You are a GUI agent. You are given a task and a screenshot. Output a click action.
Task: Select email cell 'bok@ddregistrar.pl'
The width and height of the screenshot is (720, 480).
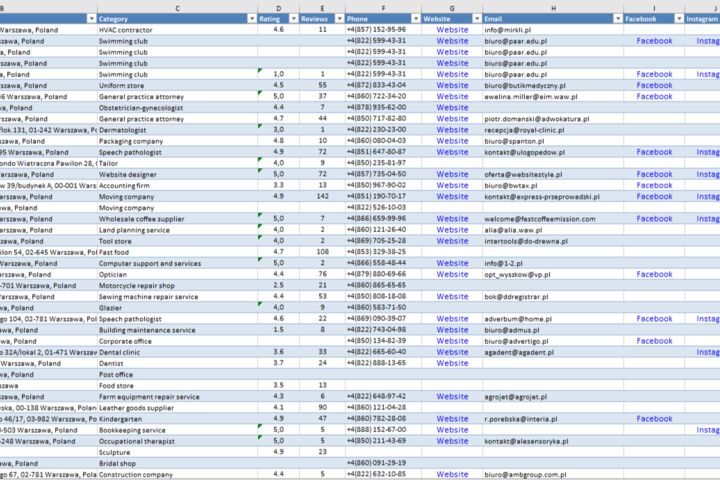(x=553, y=297)
